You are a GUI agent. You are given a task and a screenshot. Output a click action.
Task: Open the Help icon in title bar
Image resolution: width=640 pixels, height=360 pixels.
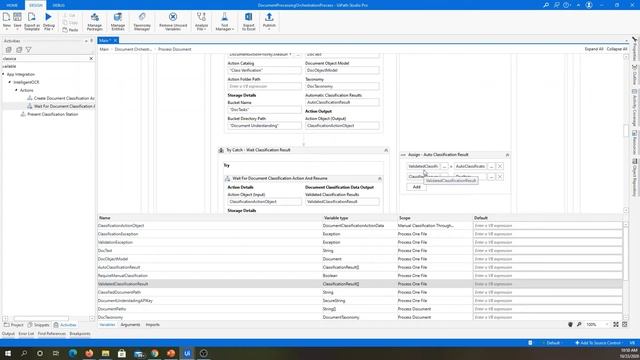tap(566, 5)
